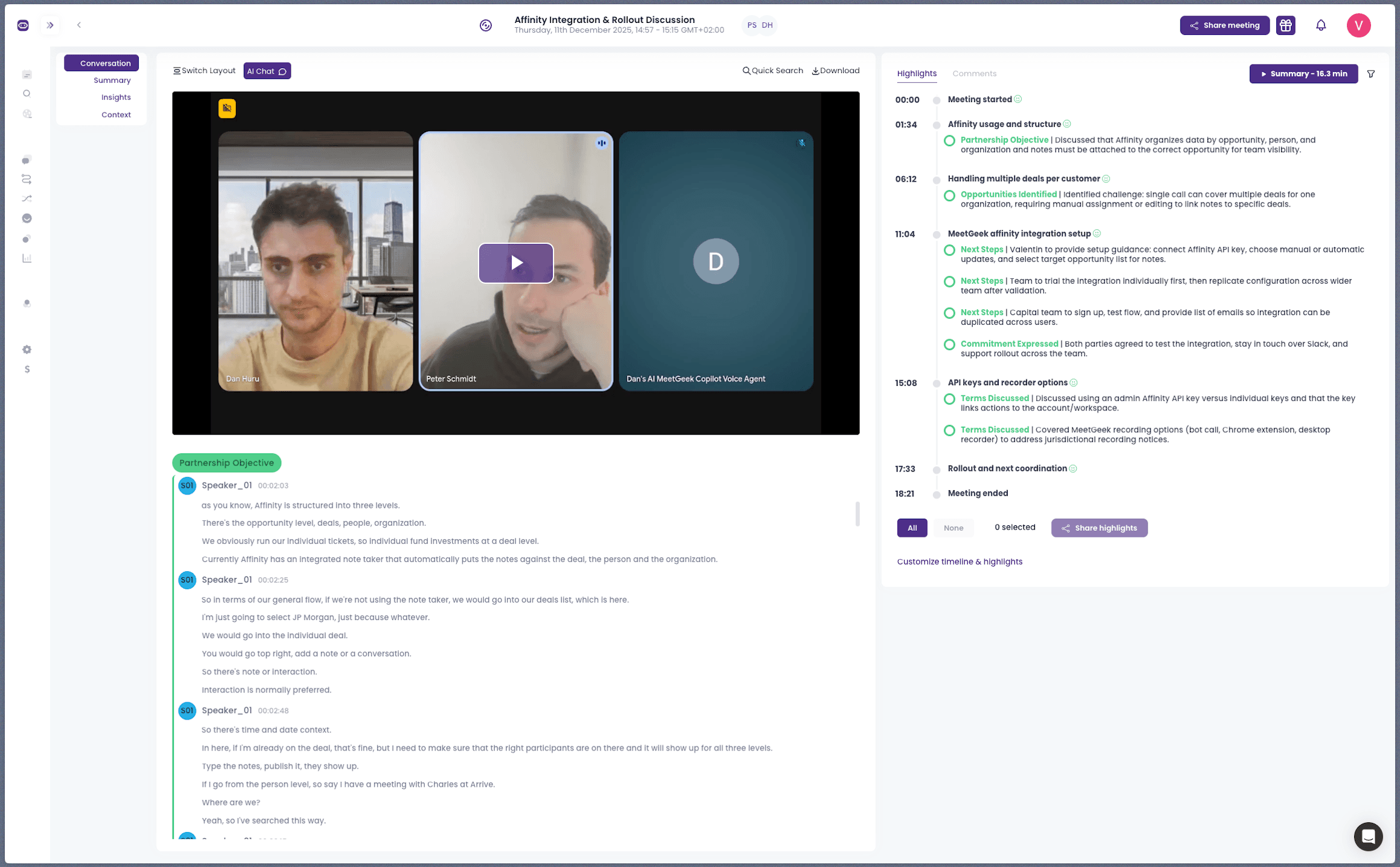
Task: Click sidebar billing dollar icon
Action: (x=27, y=370)
